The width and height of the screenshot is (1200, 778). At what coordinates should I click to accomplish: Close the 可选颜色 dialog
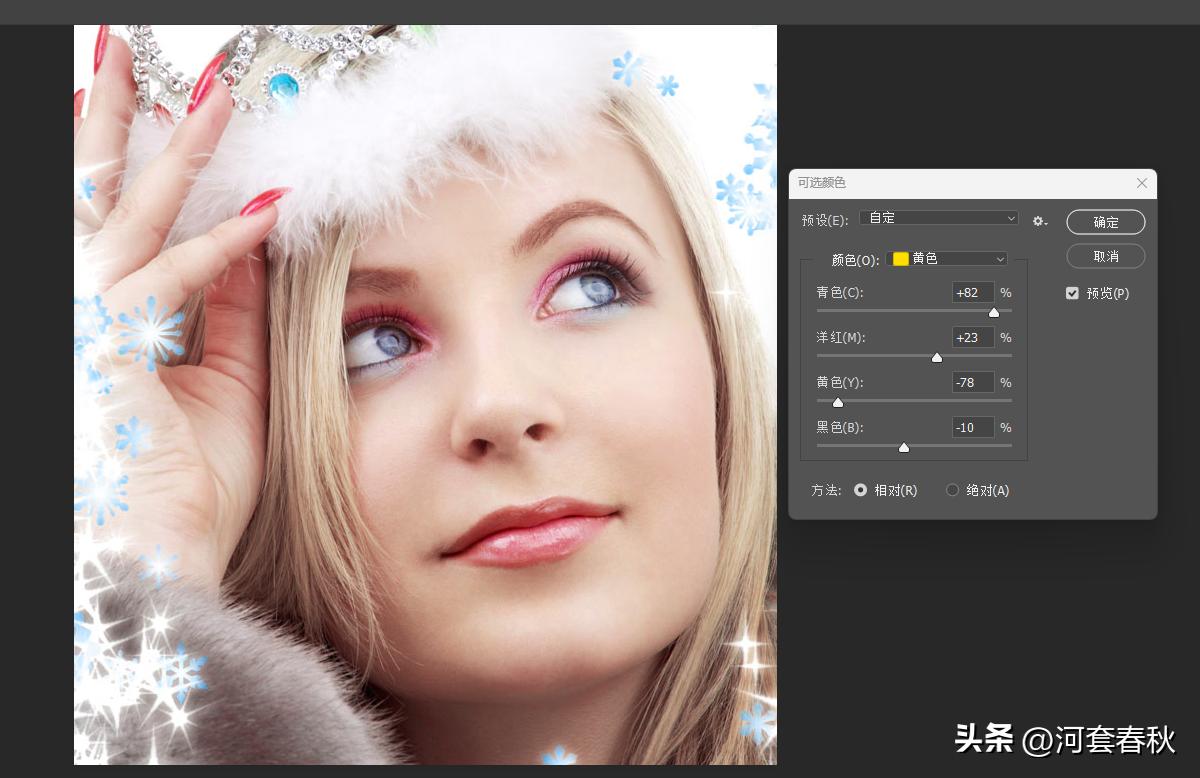pyautogui.click(x=1142, y=183)
